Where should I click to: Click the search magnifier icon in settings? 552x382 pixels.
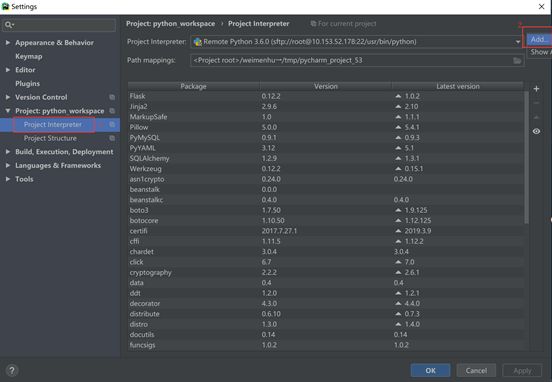(x=9, y=25)
